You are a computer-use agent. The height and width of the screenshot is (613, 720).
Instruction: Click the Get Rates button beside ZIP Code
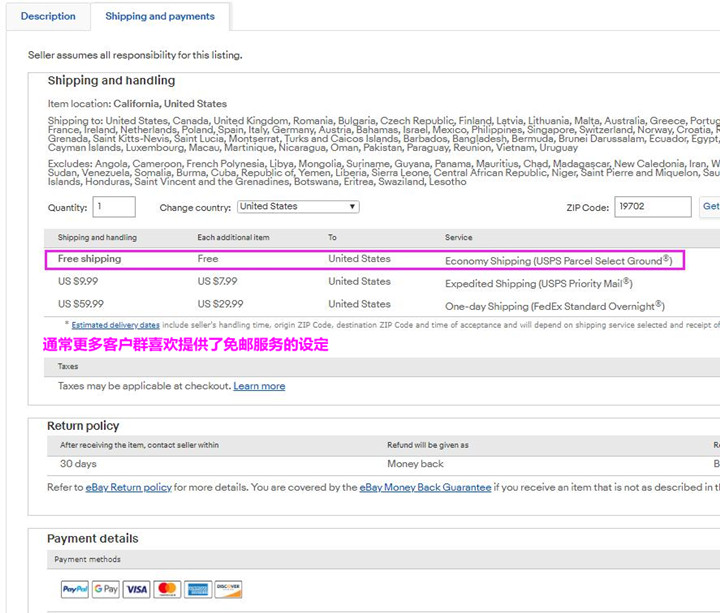[x=710, y=207]
